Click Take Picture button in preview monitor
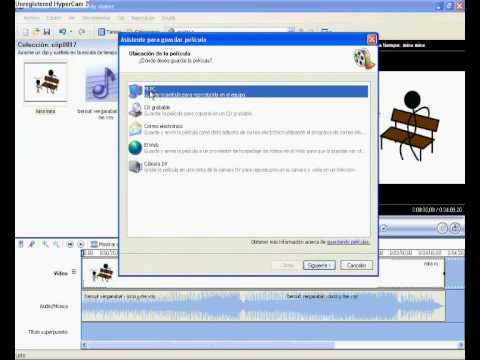This screenshot has height=360, width=480. pos(455,228)
